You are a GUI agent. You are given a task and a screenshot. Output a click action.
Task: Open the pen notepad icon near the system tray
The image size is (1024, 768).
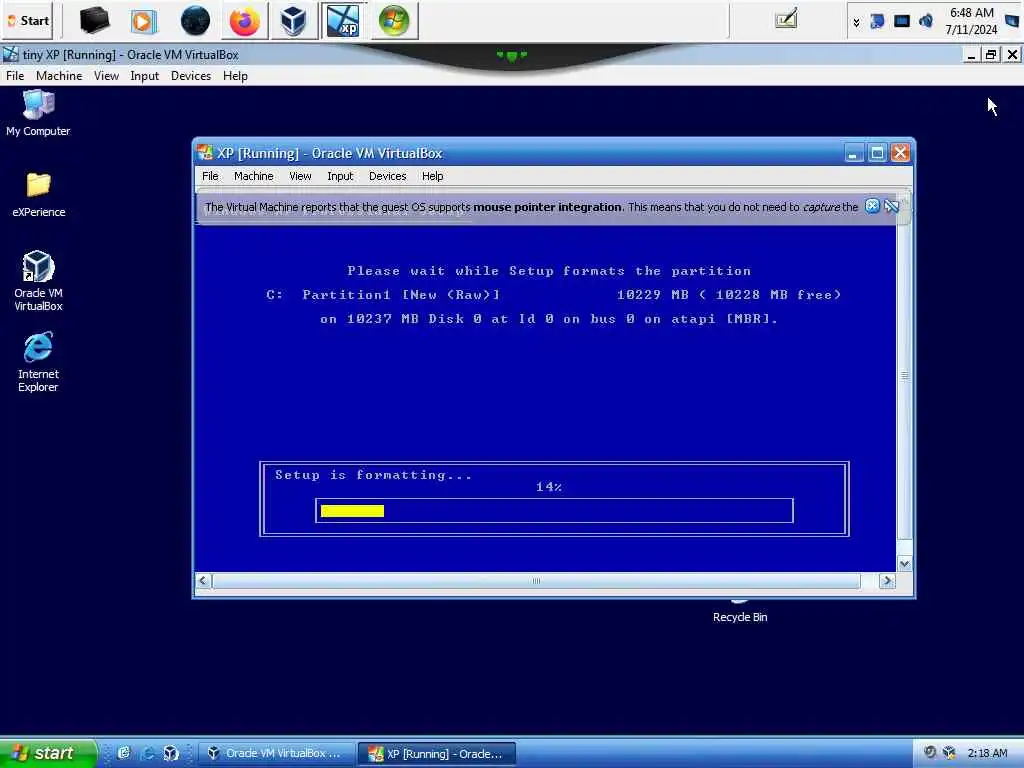786,19
